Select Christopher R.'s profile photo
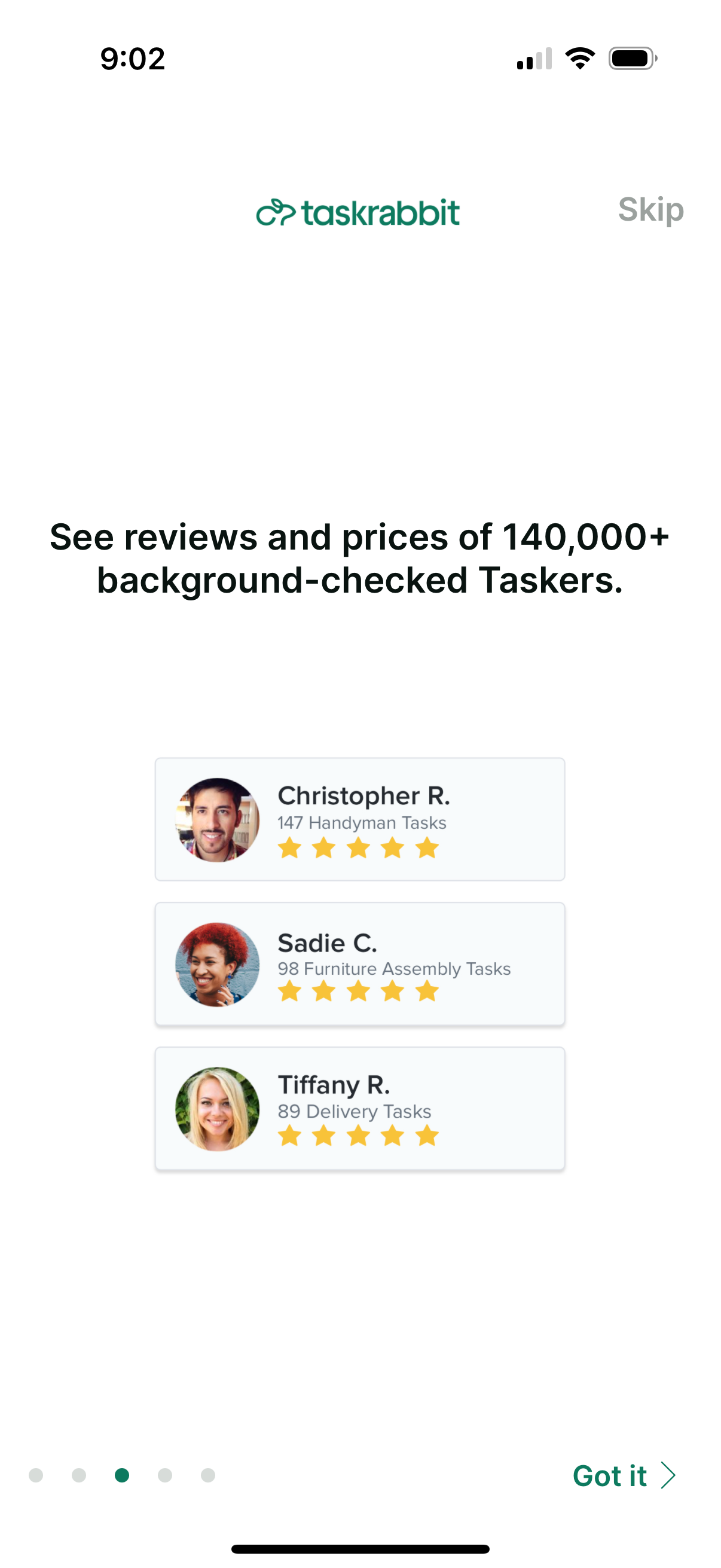Image resolution: width=721 pixels, height=1568 pixels. (217, 819)
